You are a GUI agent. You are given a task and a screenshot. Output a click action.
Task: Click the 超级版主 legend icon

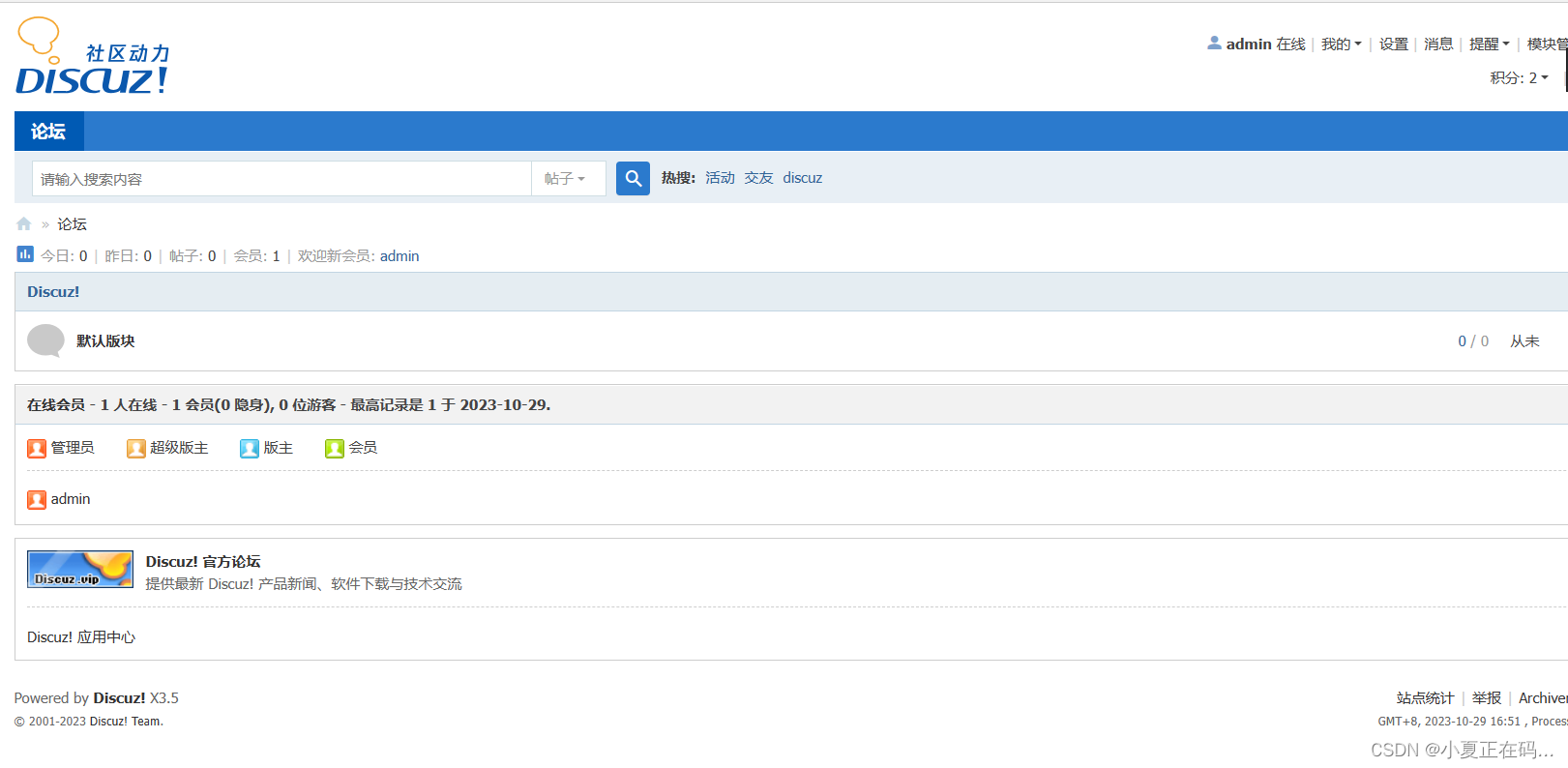135,448
